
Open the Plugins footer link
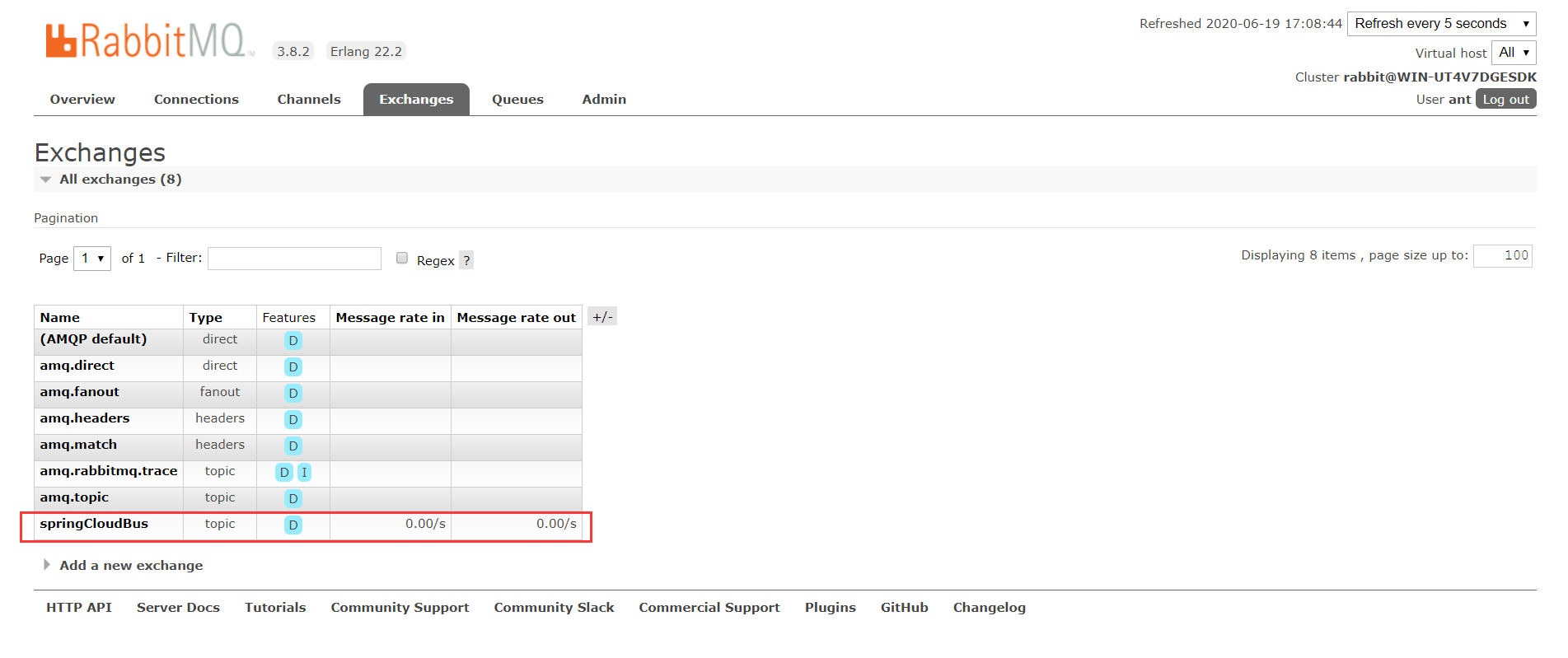831,608
